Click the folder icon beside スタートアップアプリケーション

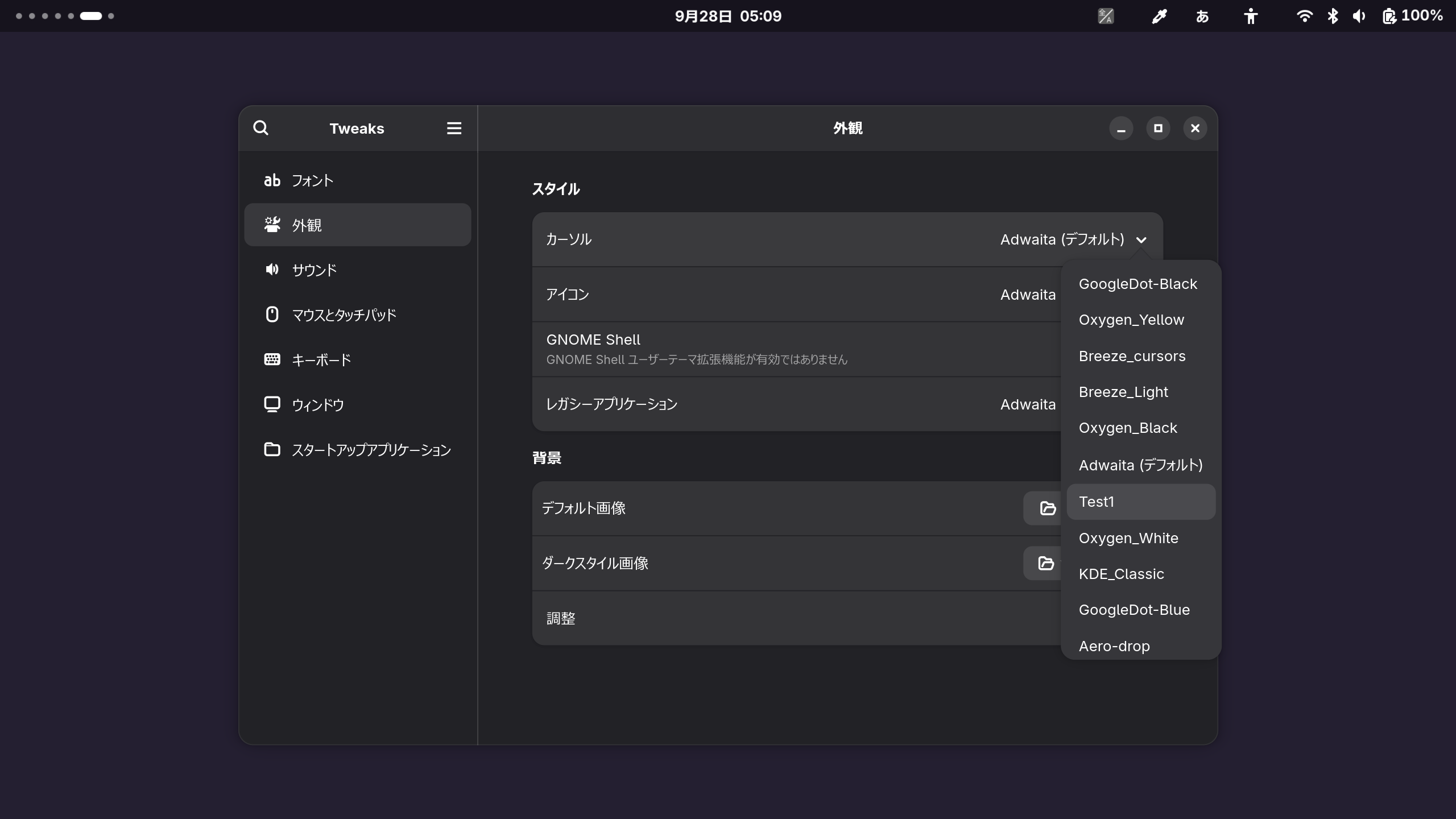click(272, 449)
